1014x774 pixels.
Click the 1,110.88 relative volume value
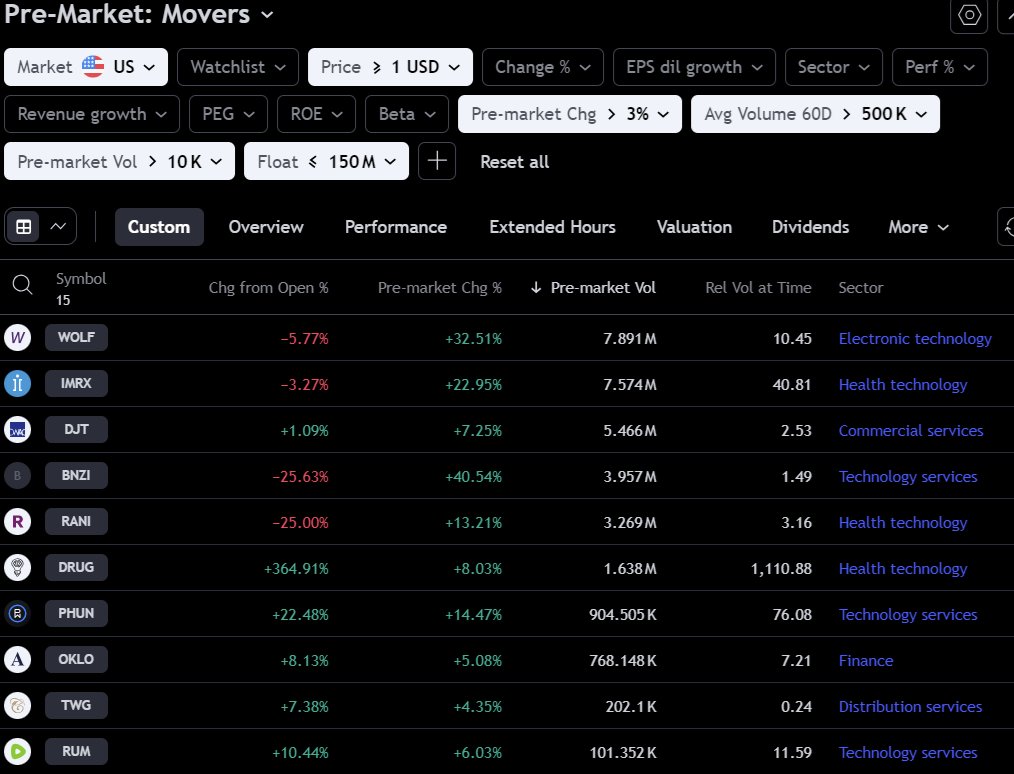click(781, 568)
